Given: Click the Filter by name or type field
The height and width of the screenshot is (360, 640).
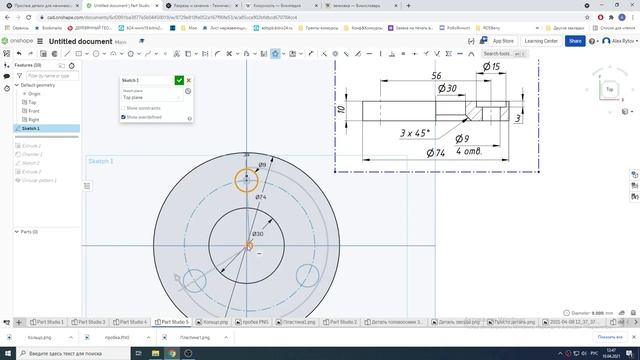Looking at the screenshot, I should [x=52, y=76].
